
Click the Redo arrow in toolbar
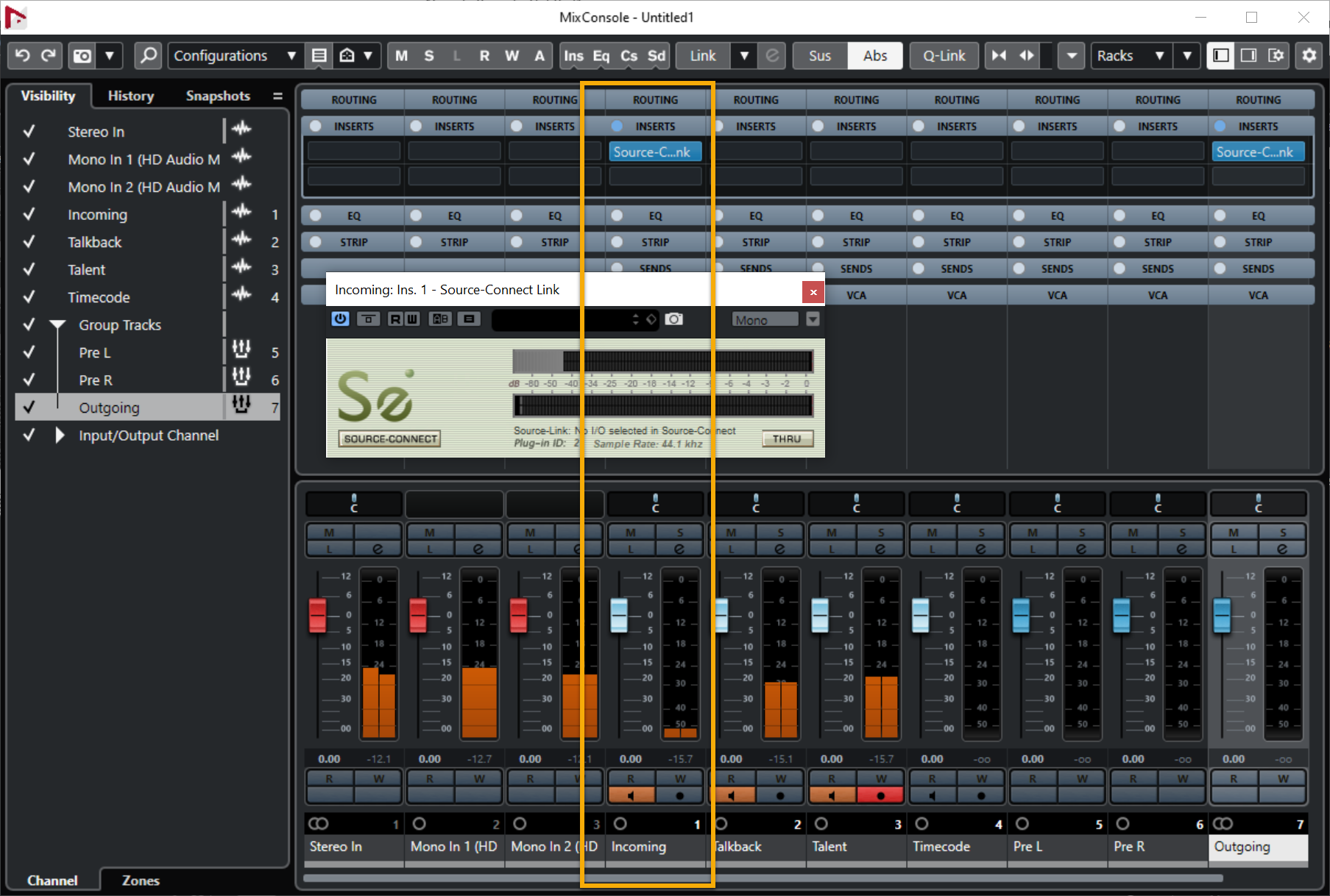pos(49,56)
